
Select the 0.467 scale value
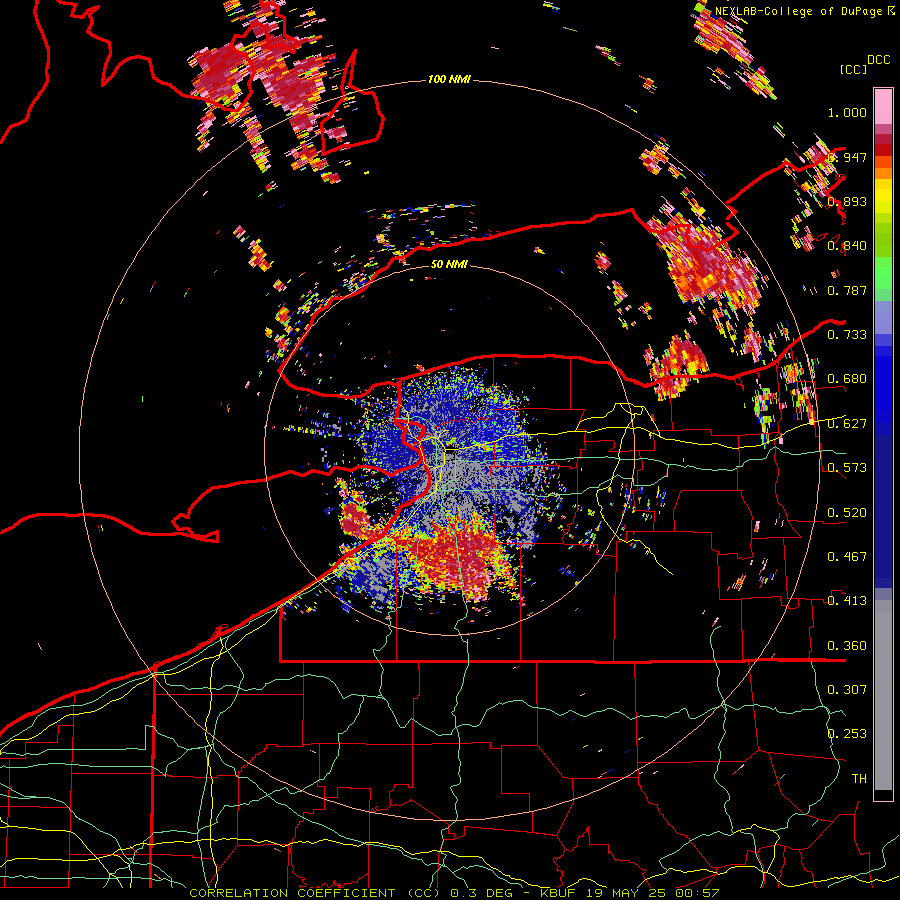pyautogui.click(x=847, y=557)
